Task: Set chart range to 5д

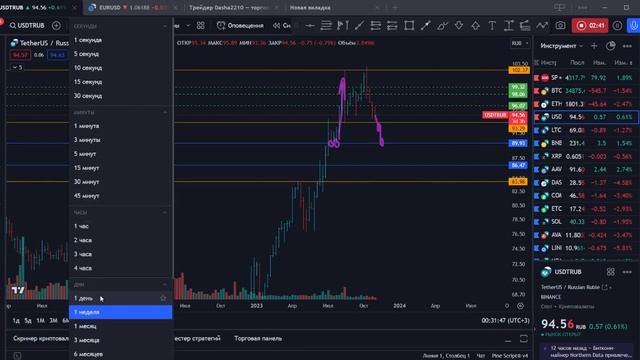Action: [28, 321]
